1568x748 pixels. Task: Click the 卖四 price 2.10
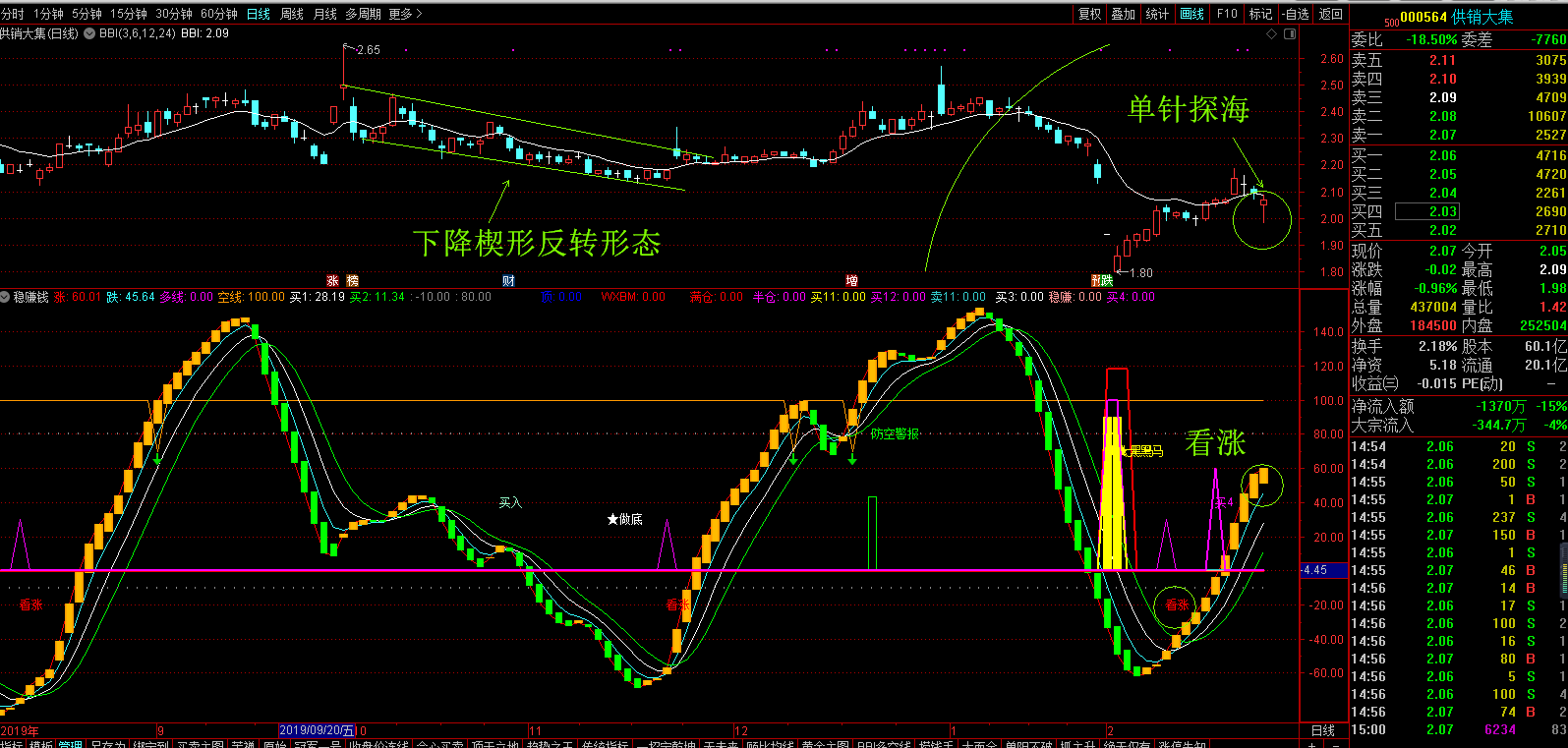click(1442, 79)
